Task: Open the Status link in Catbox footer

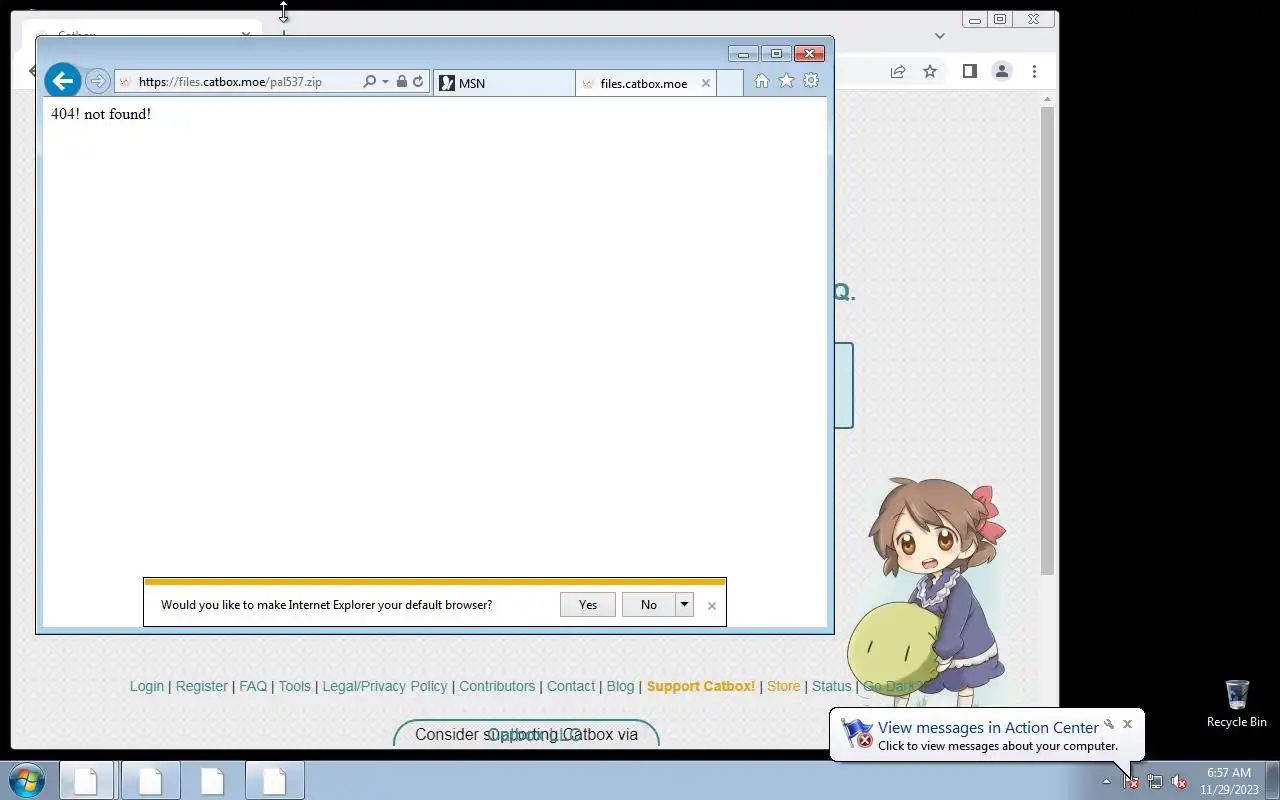Action: click(x=831, y=686)
